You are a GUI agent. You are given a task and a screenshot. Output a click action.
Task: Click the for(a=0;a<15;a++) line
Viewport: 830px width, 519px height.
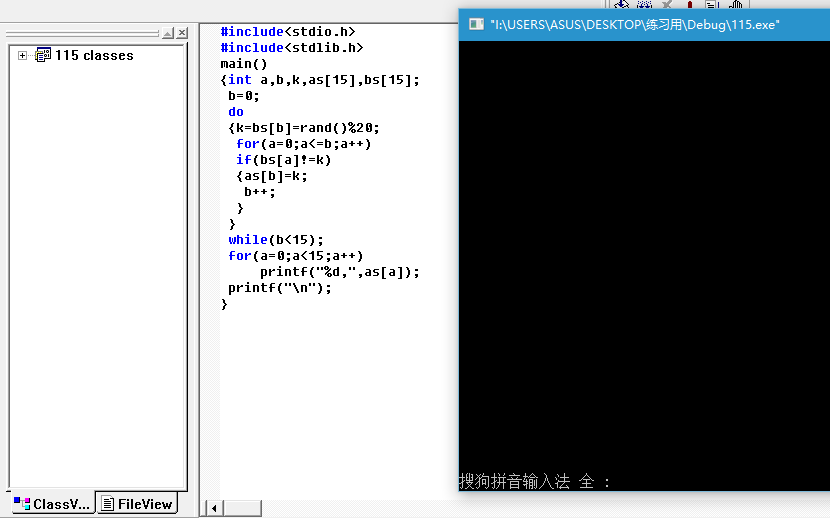[x=295, y=256]
